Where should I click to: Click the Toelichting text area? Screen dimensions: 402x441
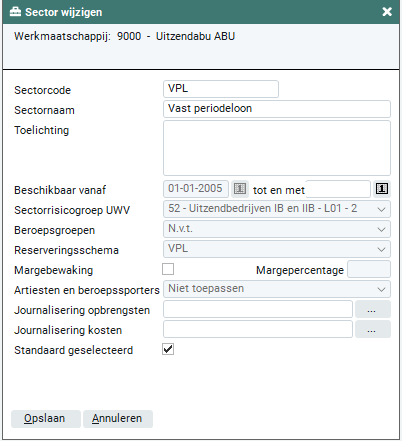point(277,148)
